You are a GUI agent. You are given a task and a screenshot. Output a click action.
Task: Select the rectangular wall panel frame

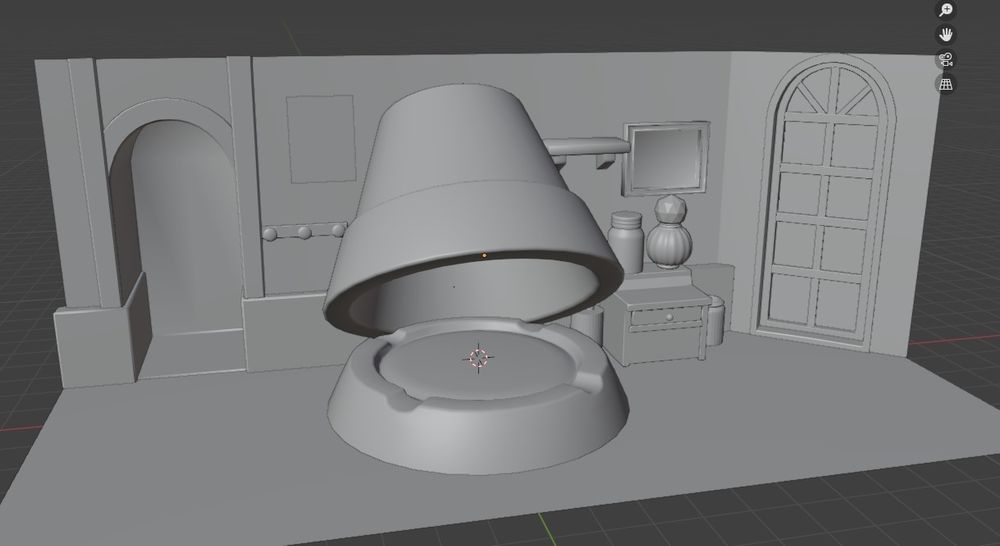click(x=321, y=140)
